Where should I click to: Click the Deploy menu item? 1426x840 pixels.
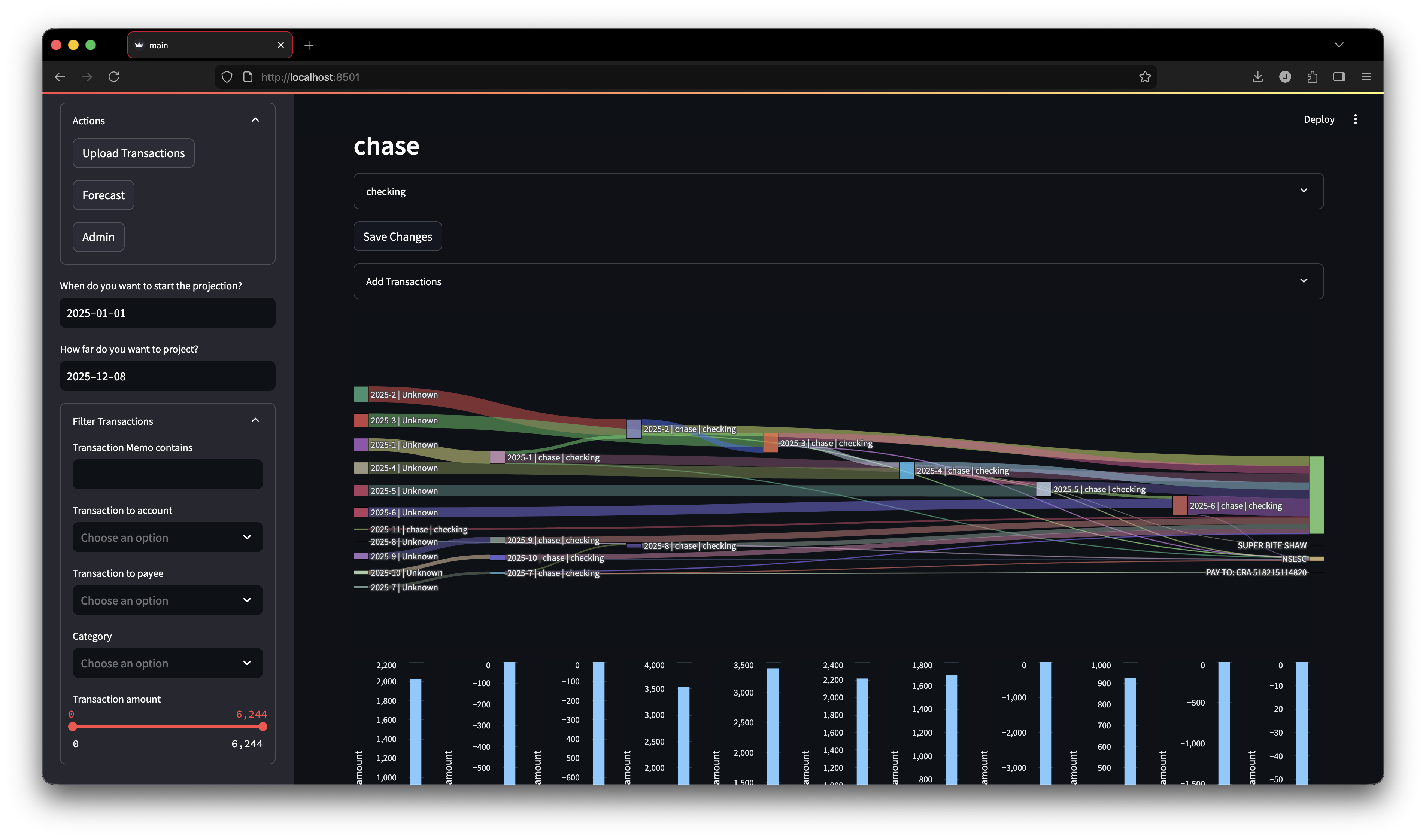tap(1319, 119)
